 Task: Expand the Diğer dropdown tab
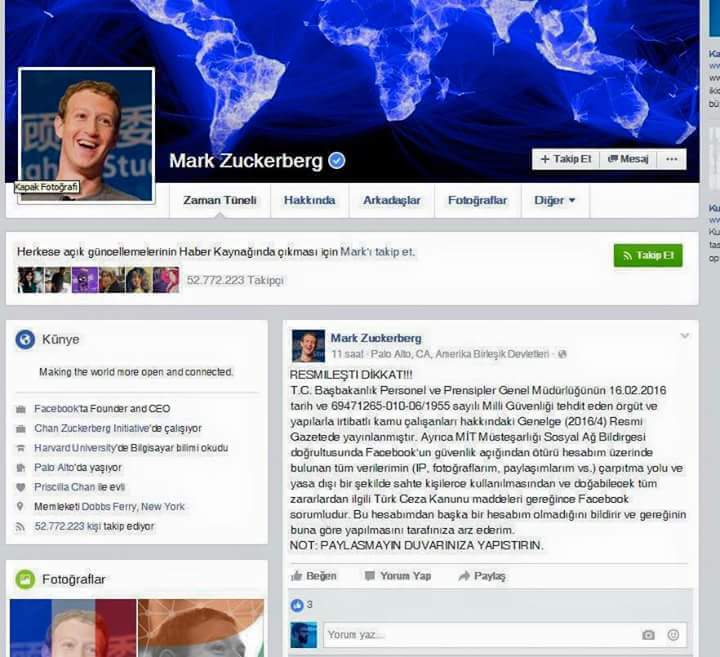(x=555, y=200)
